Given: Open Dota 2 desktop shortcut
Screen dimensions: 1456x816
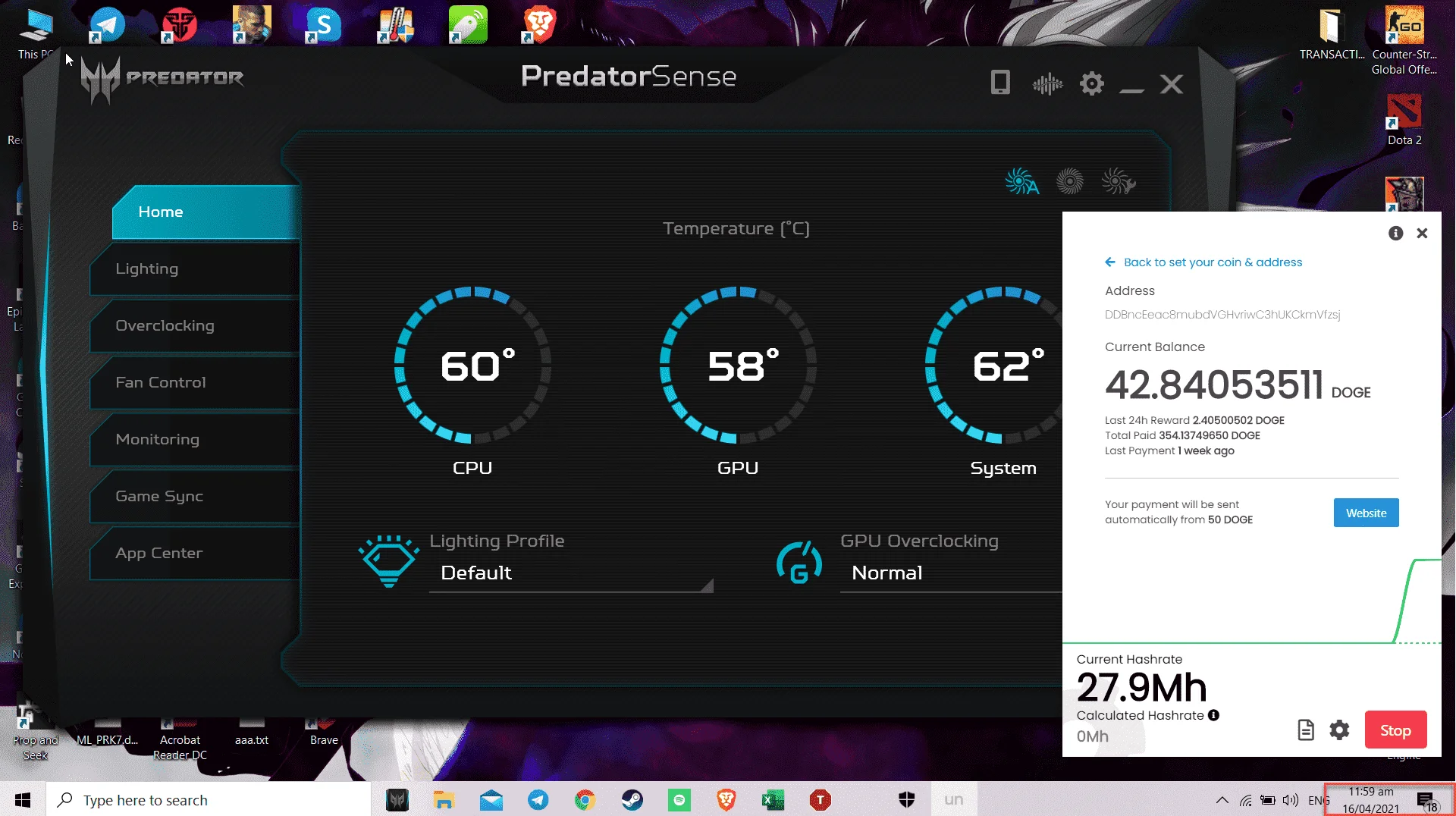Looking at the screenshot, I should (x=1404, y=120).
